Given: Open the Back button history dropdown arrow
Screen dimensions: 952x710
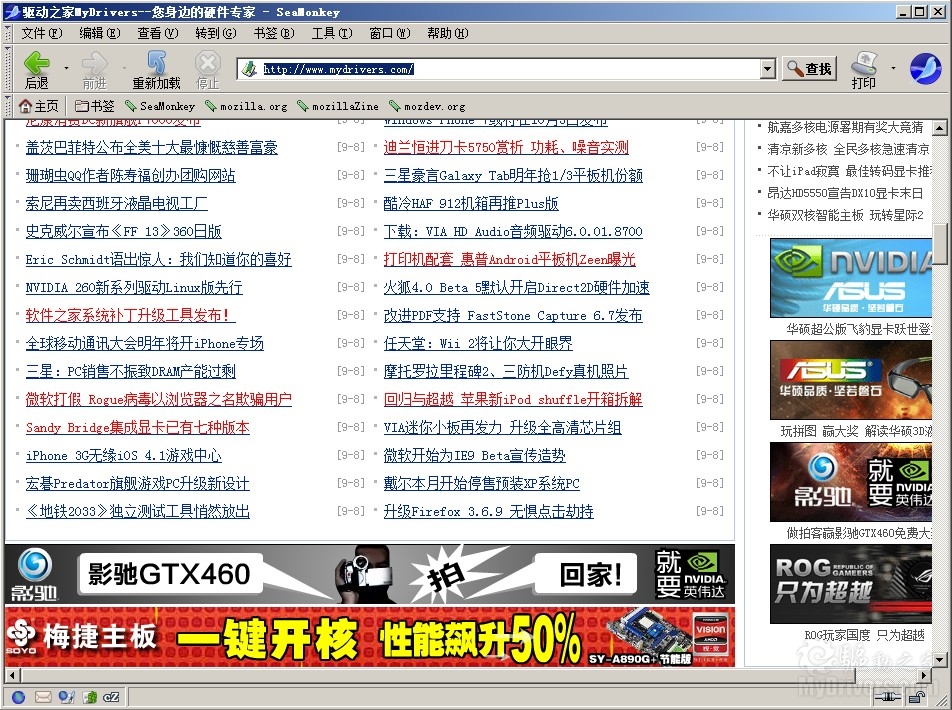Looking at the screenshot, I should pyautogui.click(x=66, y=68).
